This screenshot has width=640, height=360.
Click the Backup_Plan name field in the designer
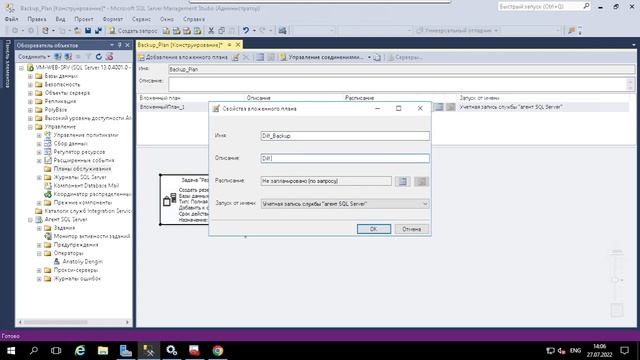(401, 69)
